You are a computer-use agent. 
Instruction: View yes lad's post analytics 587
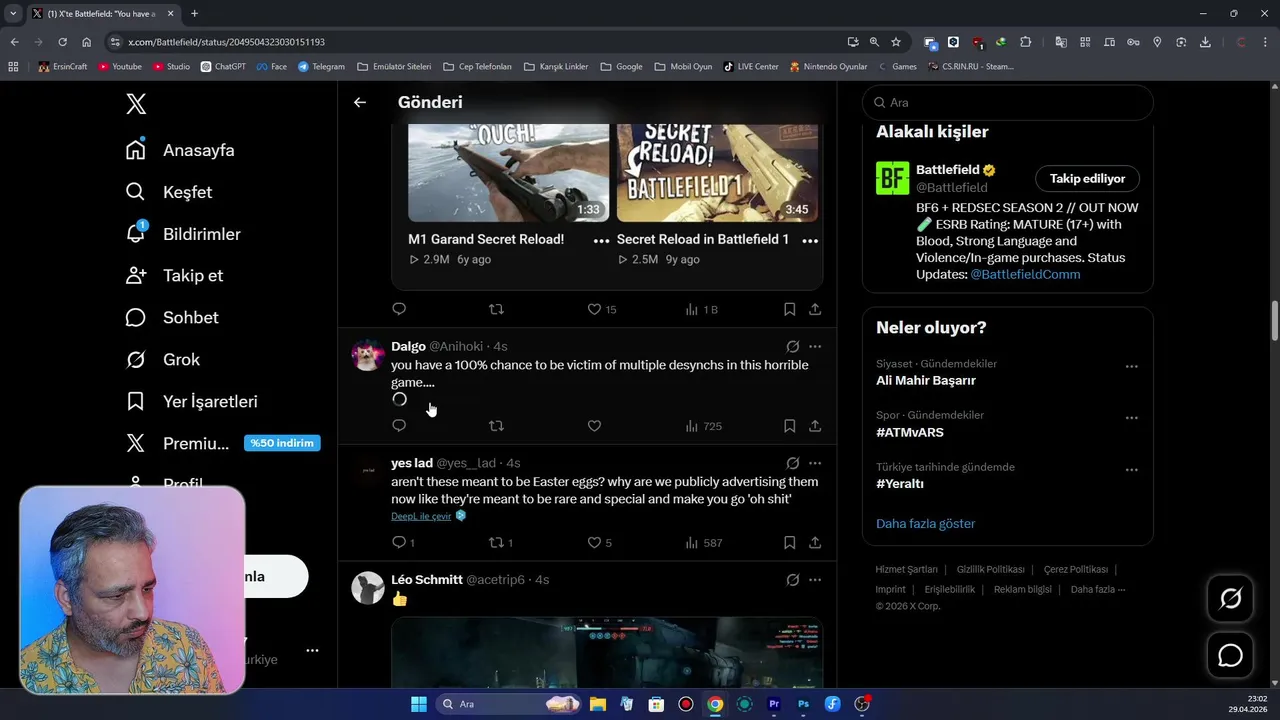[703, 543]
